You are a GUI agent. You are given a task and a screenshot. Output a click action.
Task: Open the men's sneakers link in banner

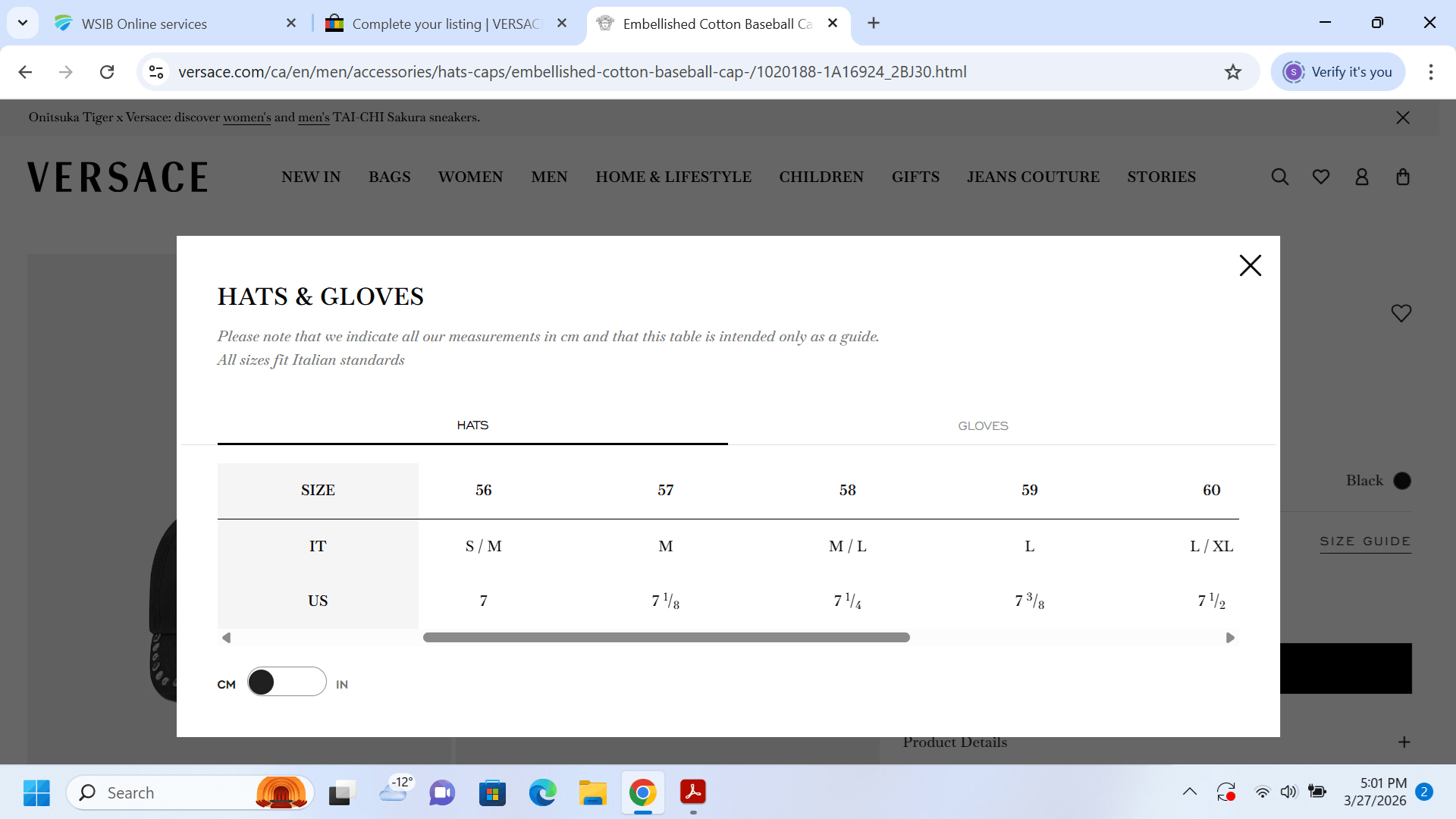[314, 118]
